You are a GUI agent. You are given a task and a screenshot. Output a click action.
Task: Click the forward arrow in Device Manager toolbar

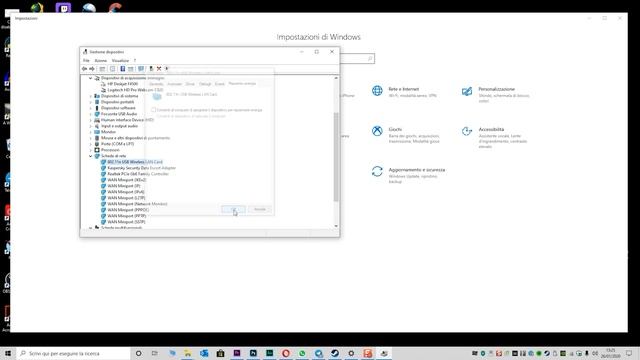pos(92,69)
